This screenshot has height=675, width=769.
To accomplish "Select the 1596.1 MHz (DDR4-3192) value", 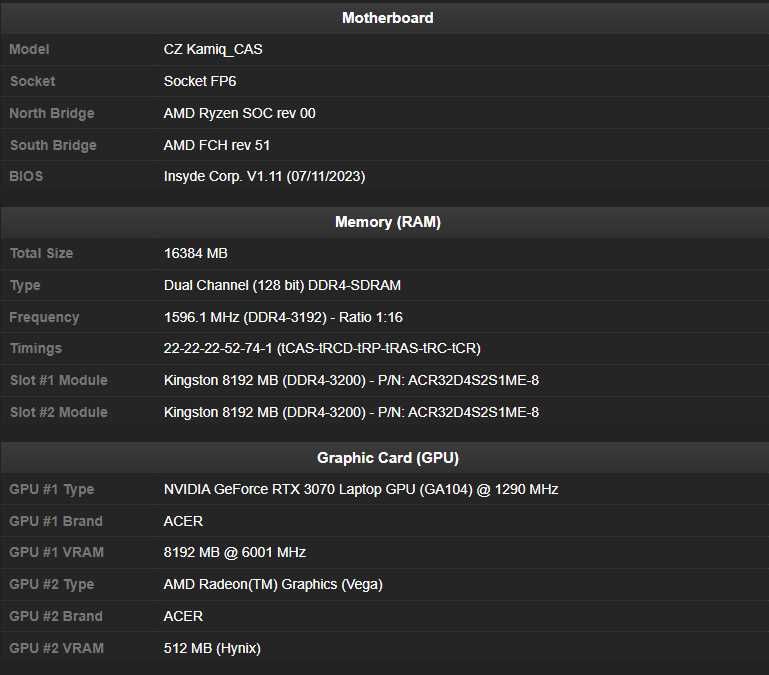I will point(283,317).
